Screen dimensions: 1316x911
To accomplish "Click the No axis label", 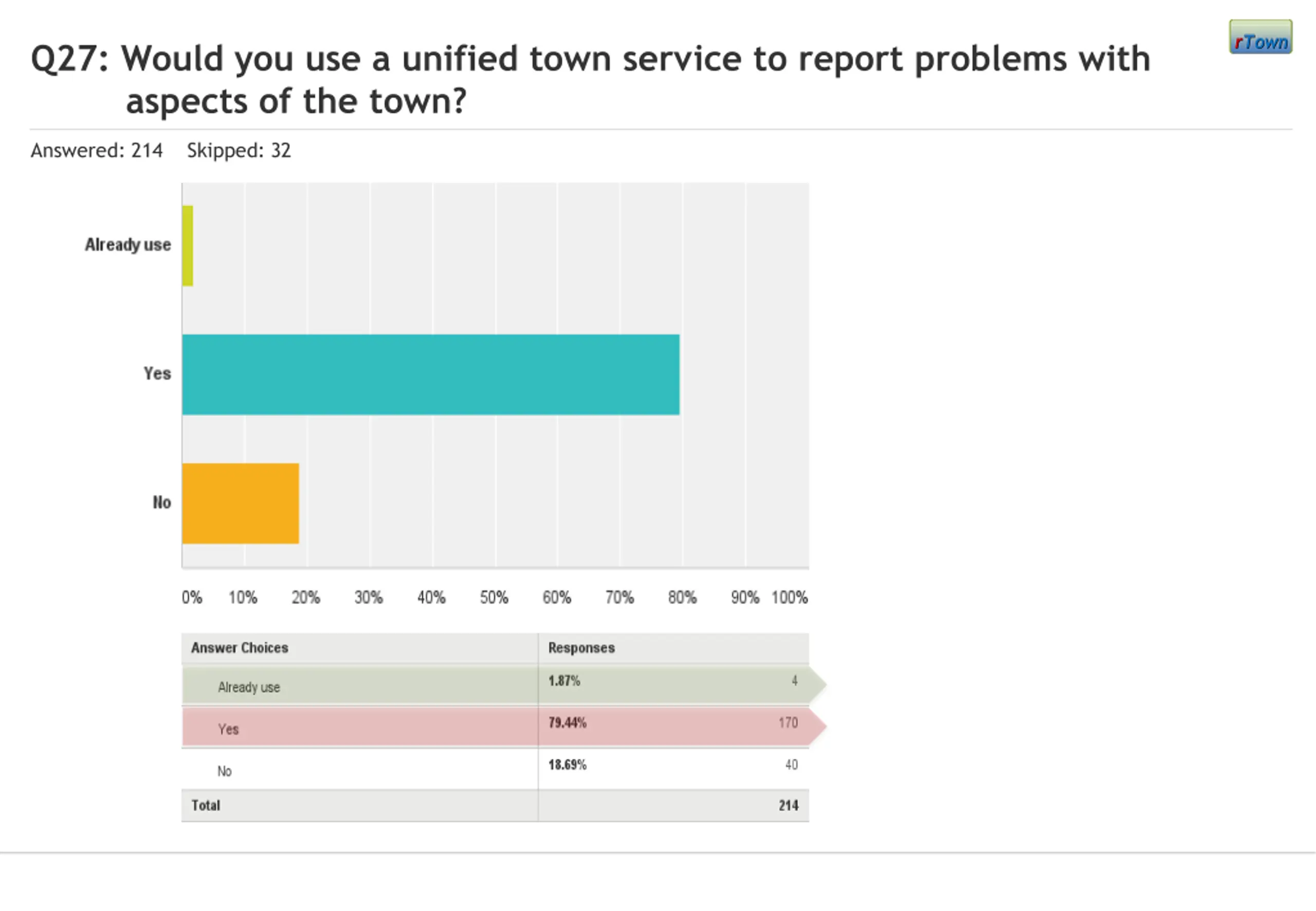I will (x=161, y=502).
